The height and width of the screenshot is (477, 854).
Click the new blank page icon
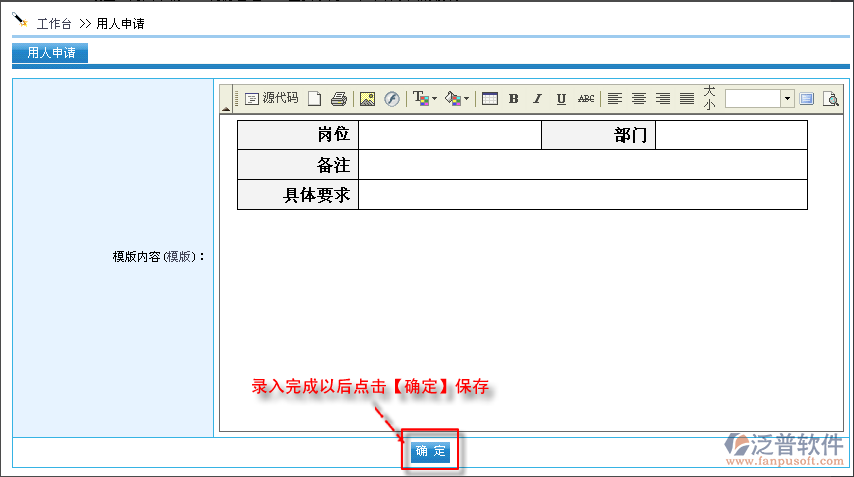(314, 99)
